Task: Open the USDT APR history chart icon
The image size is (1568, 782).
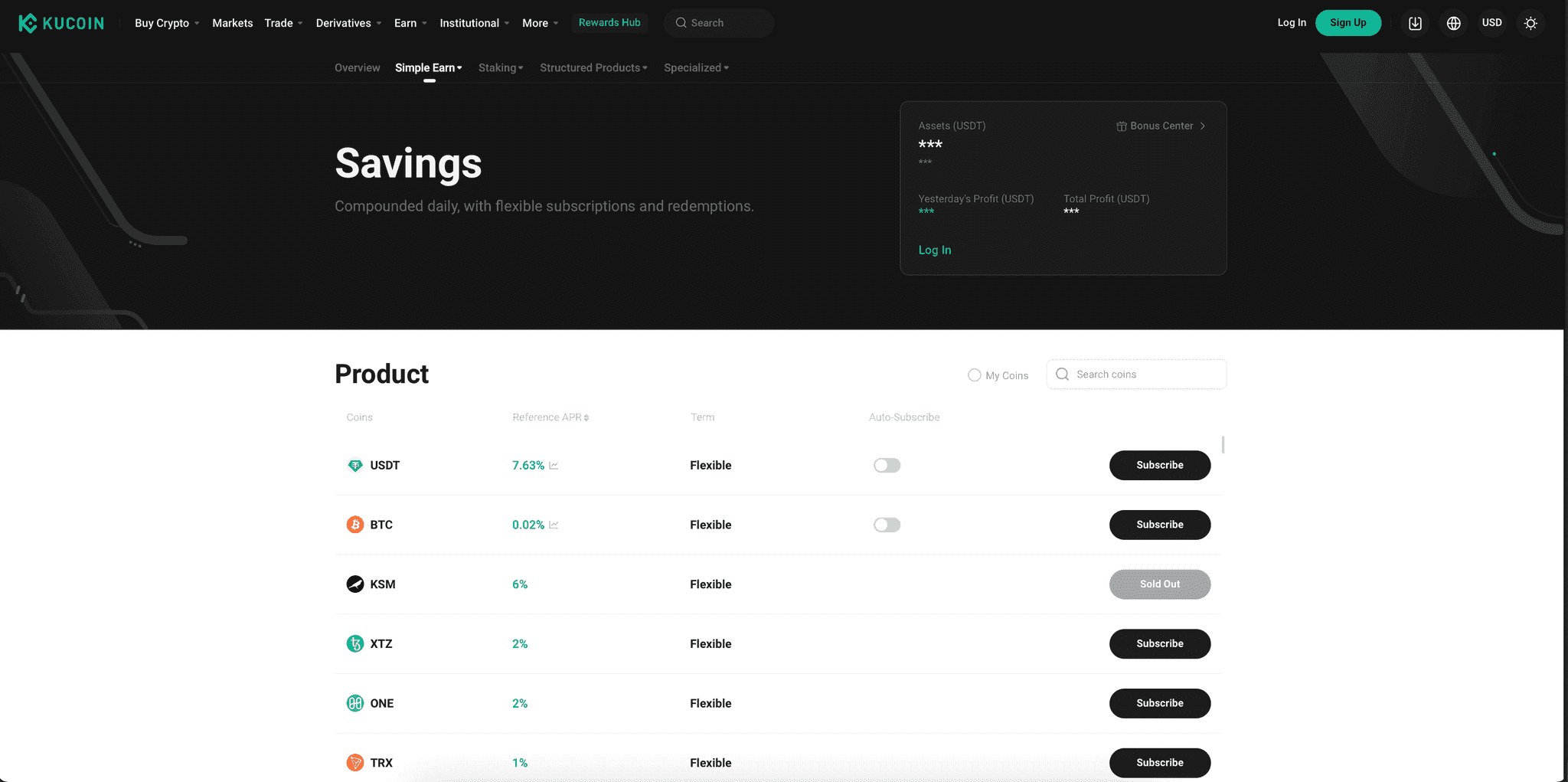Action: click(554, 465)
